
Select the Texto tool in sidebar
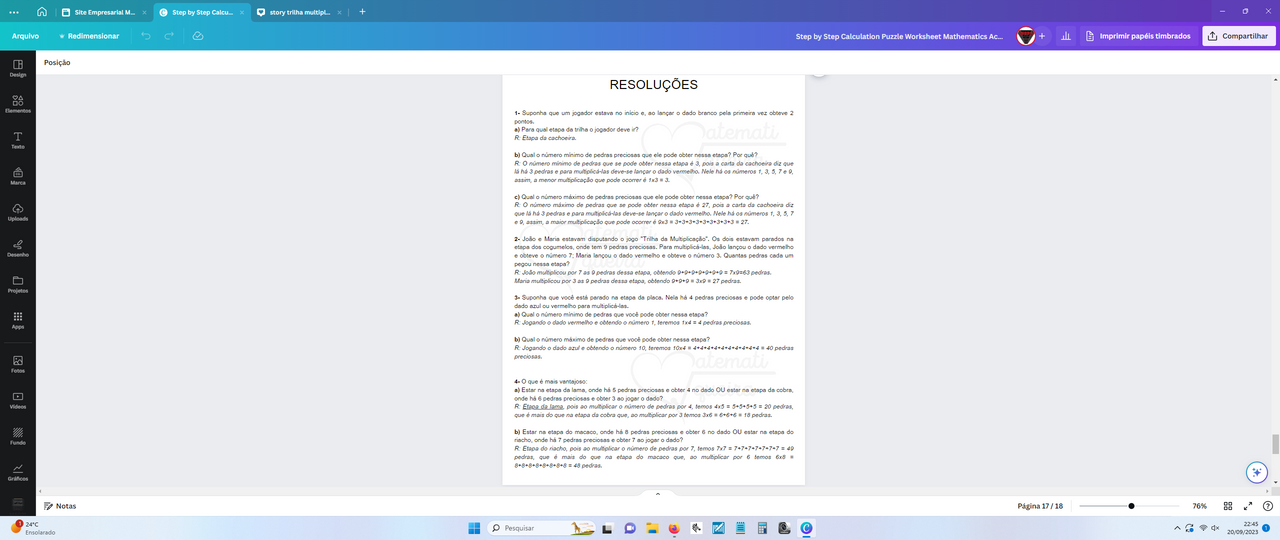[x=18, y=139]
